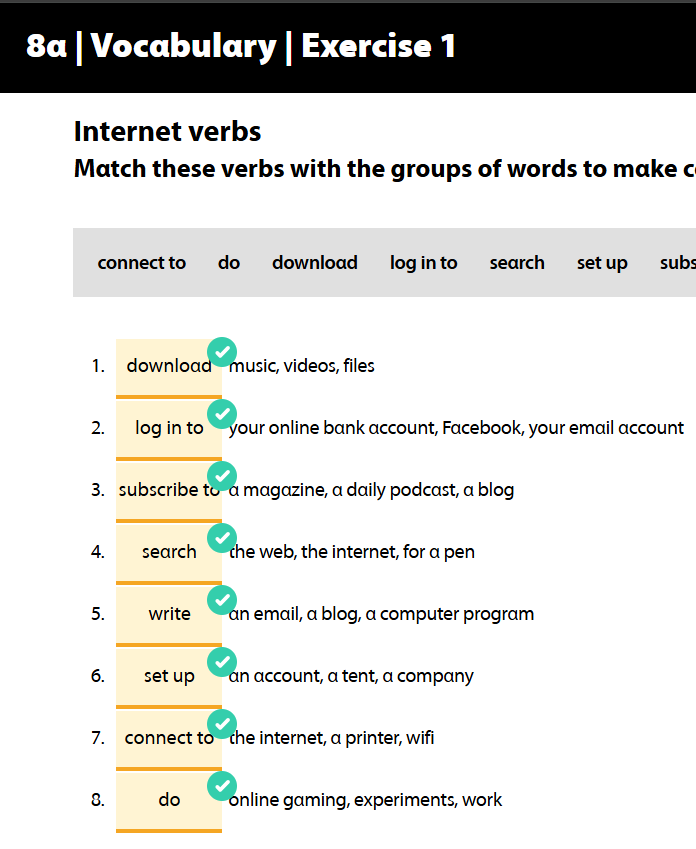Screen dimensions: 696x849
Task: Click the green checkmark on 'set up' answer
Action: coord(222,662)
